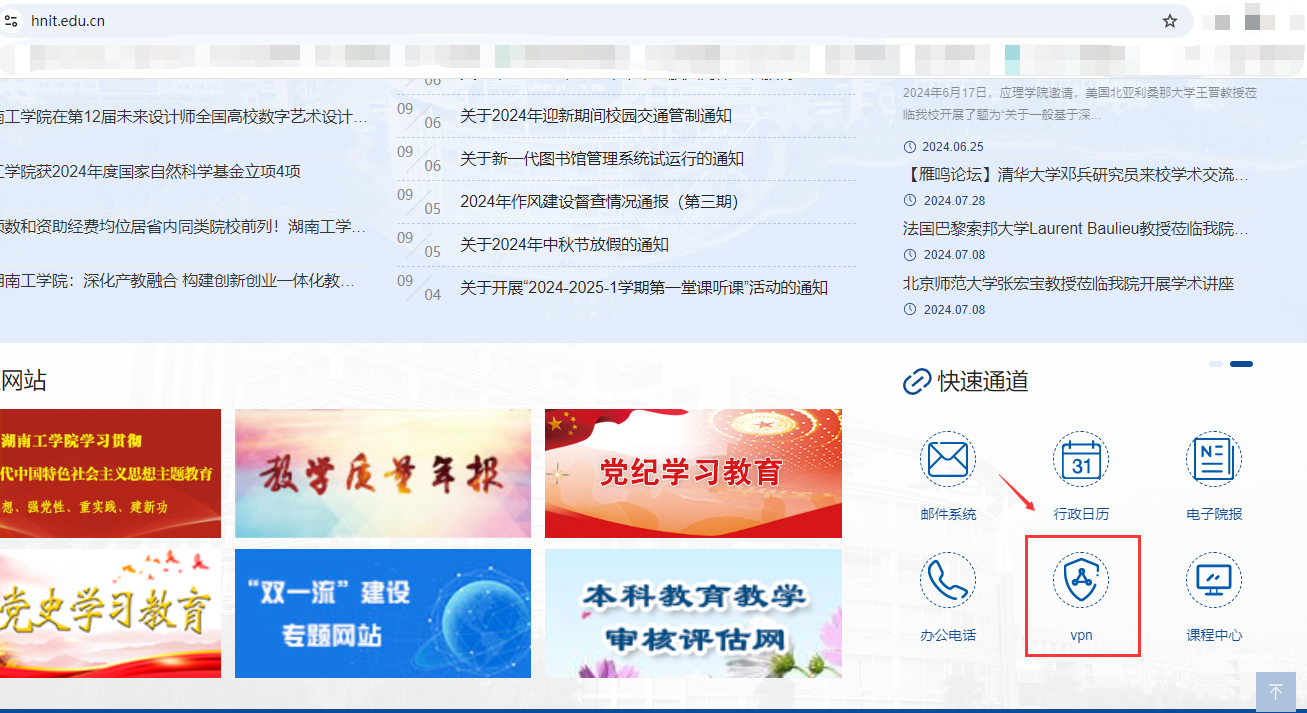1307x713 pixels.
Task: Click the back-to-top arrow button
Action: (x=1275, y=692)
